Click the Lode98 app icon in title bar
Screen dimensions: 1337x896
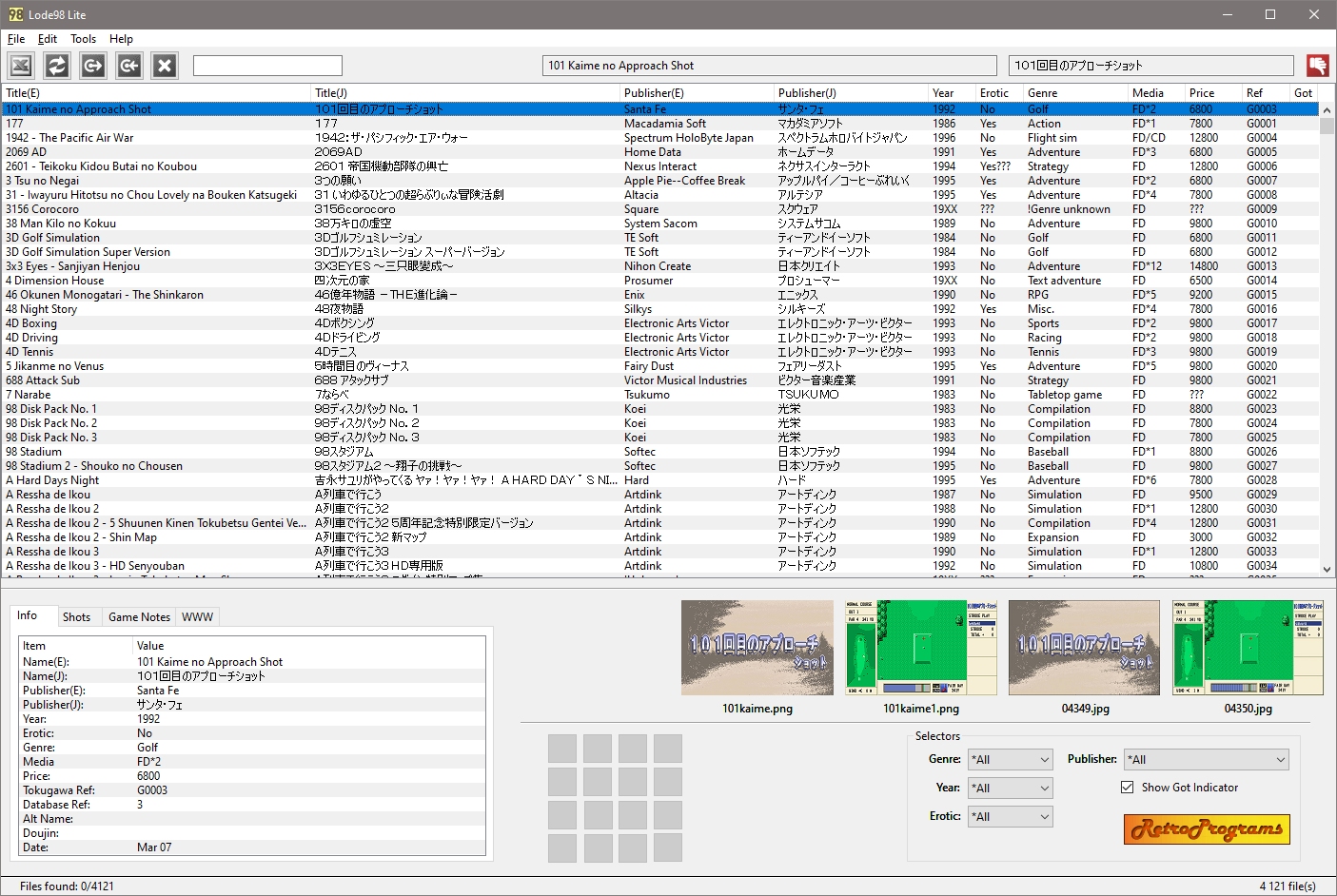pos(15,14)
